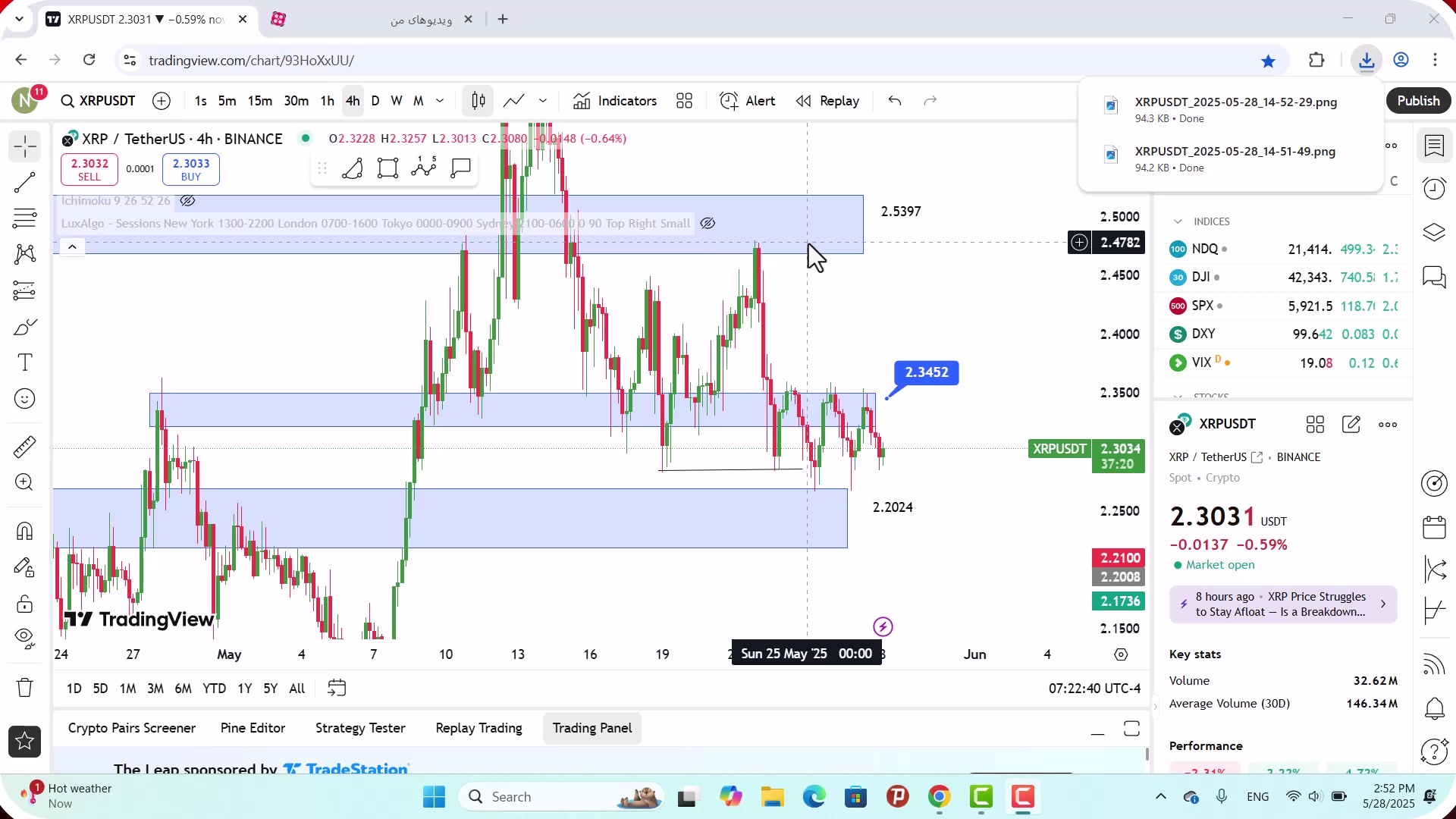Undo the last chart action
Screen dimensions: 1456x819
tap(895, 101)
